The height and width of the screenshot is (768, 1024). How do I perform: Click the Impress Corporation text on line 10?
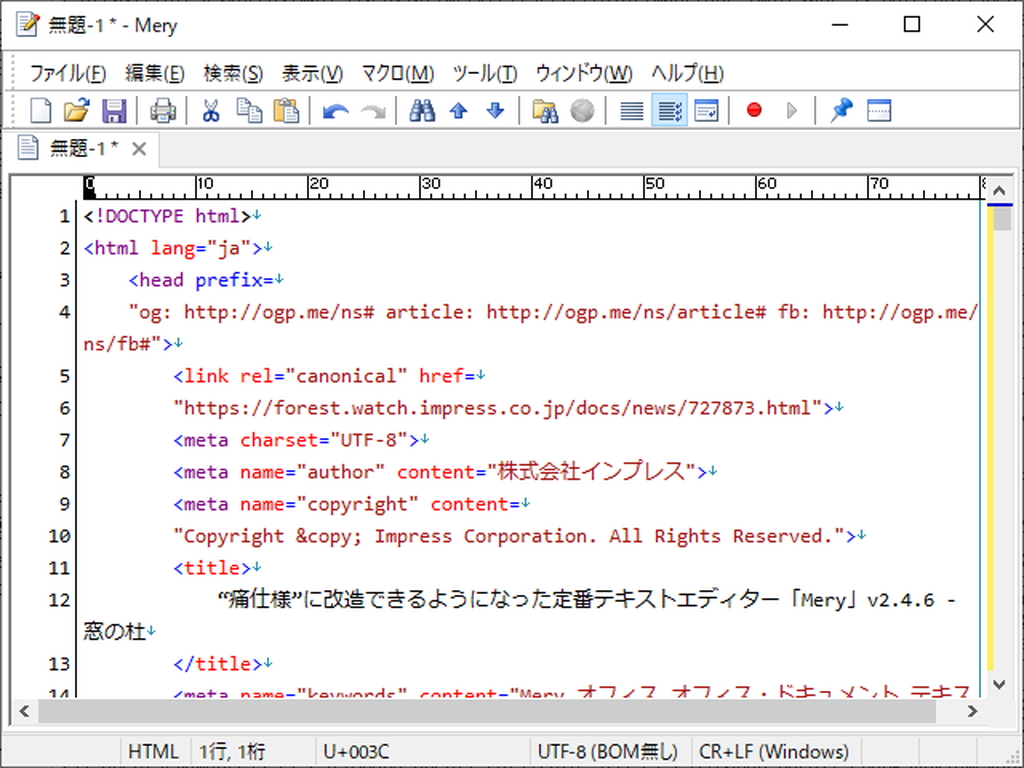pyautogui.click(x=481, y=536)
